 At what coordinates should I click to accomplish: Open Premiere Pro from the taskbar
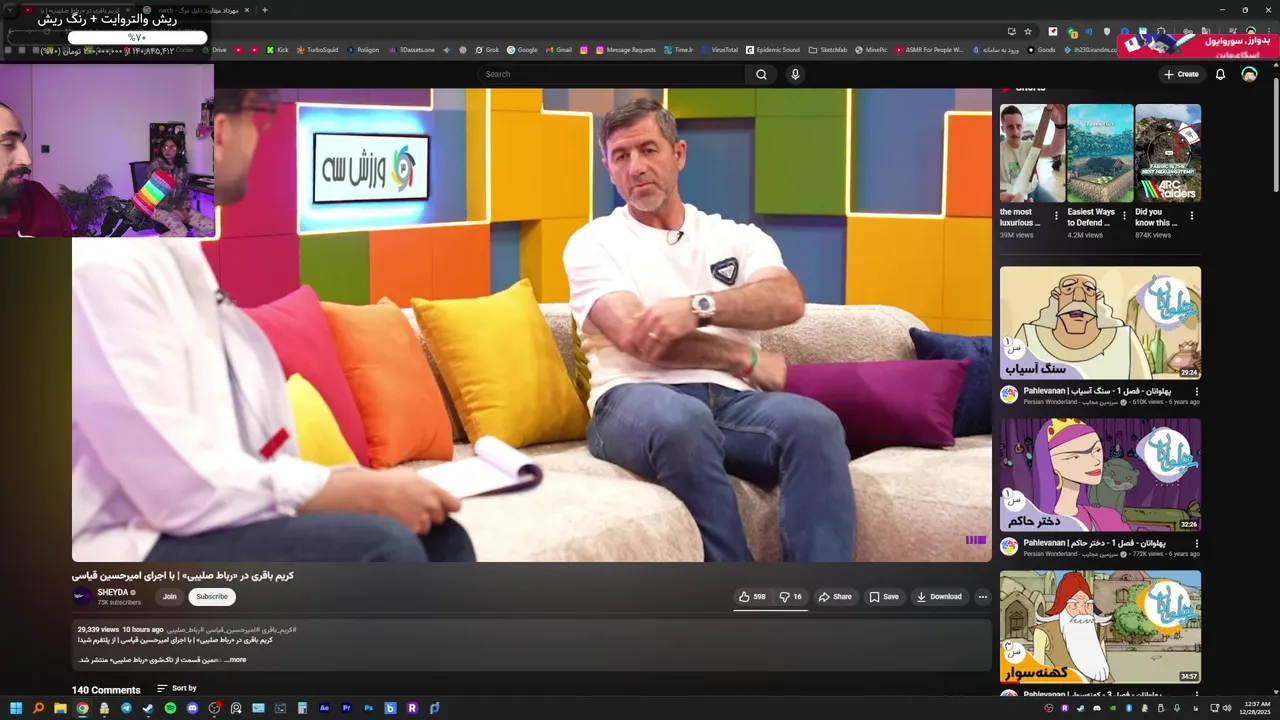[x=346, y=708]
